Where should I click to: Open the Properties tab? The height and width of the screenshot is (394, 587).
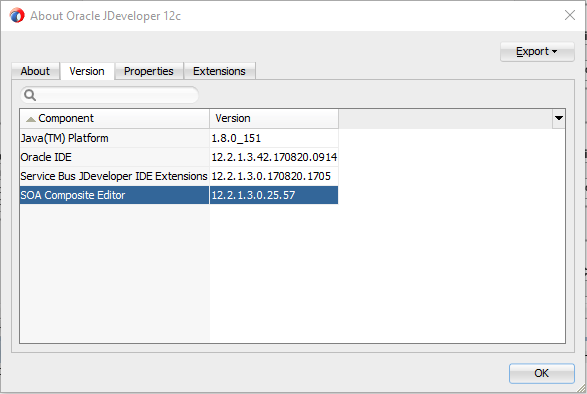click(x=149, y=71)
